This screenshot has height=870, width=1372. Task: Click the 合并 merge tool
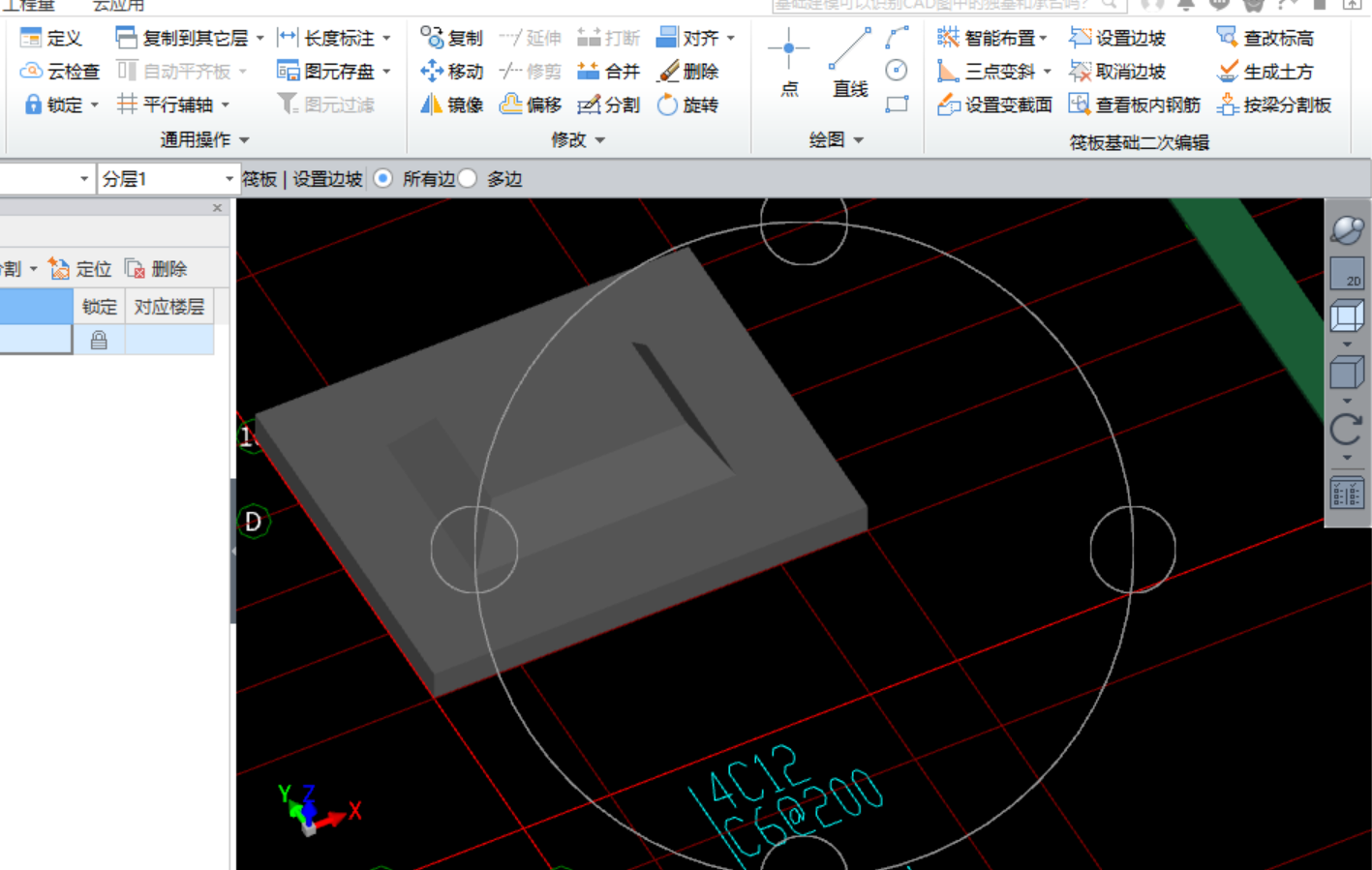608,71
